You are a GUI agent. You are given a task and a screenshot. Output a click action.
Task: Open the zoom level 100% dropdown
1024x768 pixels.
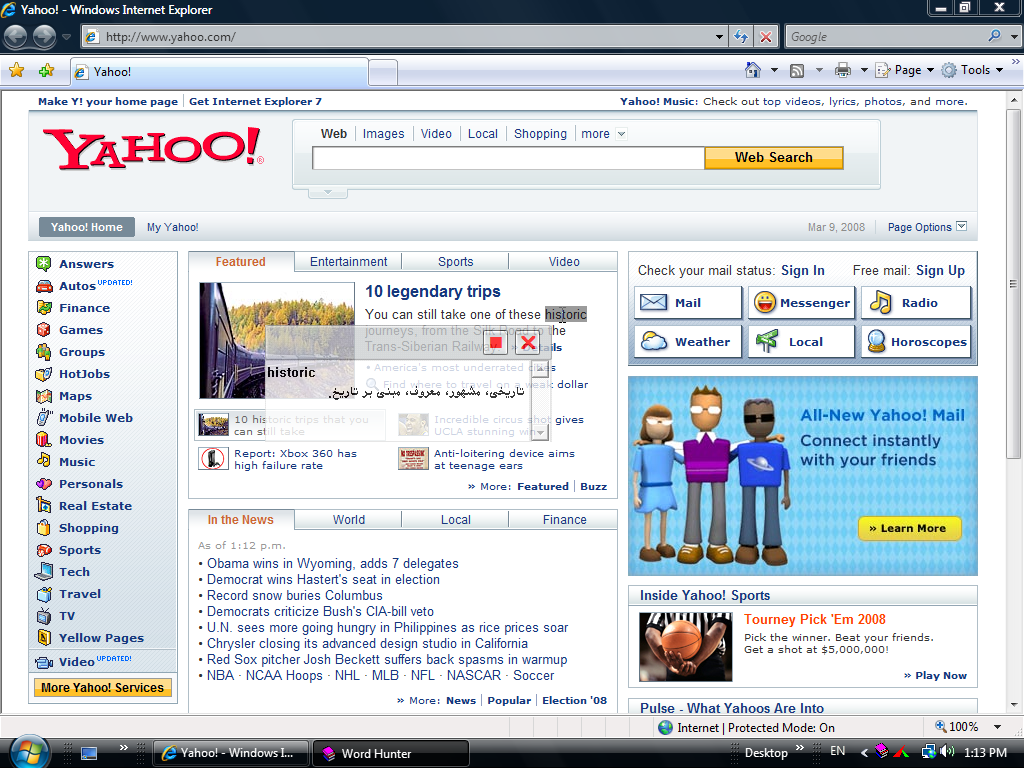(x=997, y=727)
